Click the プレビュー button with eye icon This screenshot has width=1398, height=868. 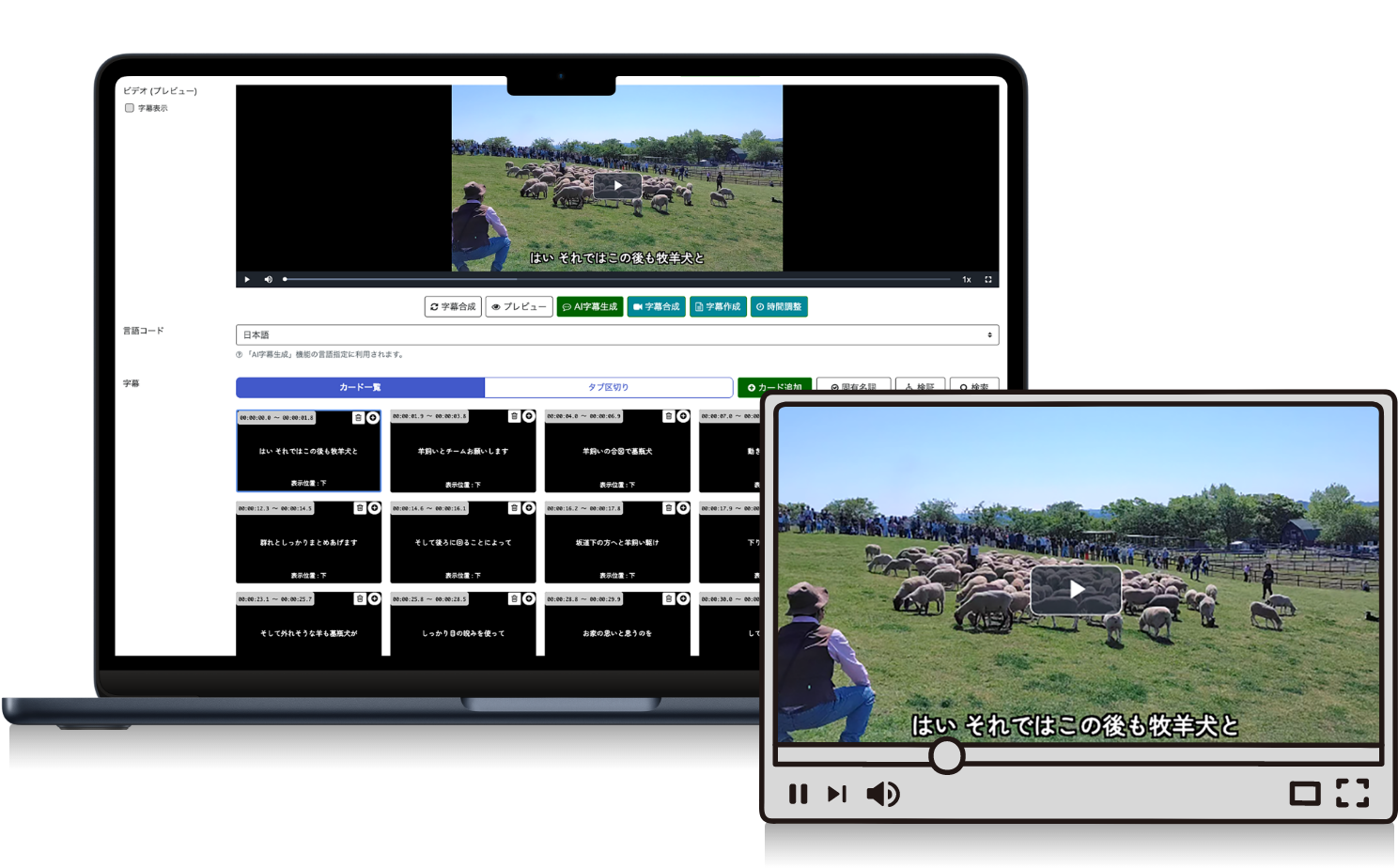pyautogui.click(x=519, y=307)
